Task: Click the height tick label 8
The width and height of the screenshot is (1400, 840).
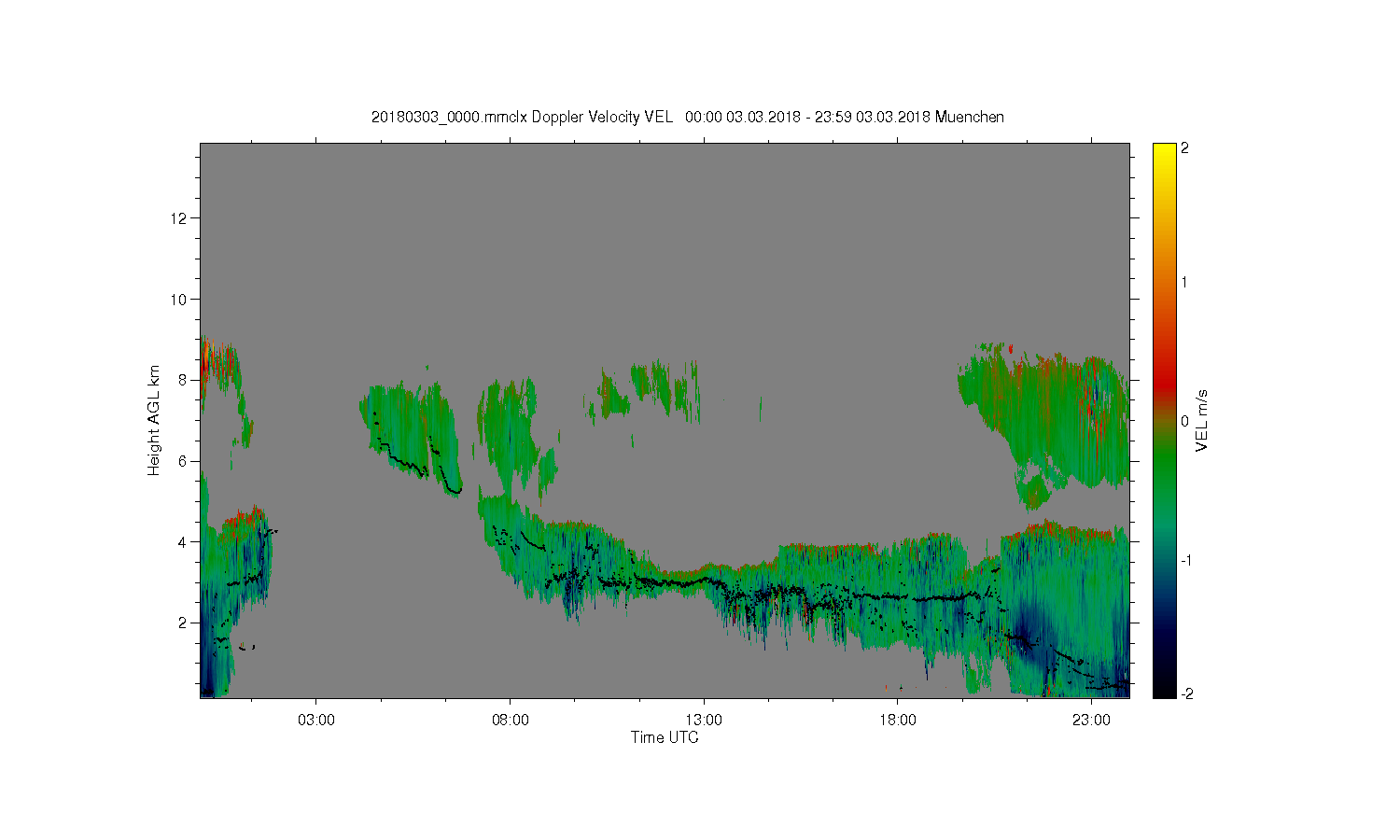Action: pyautogui.click(x=184, y=380)
